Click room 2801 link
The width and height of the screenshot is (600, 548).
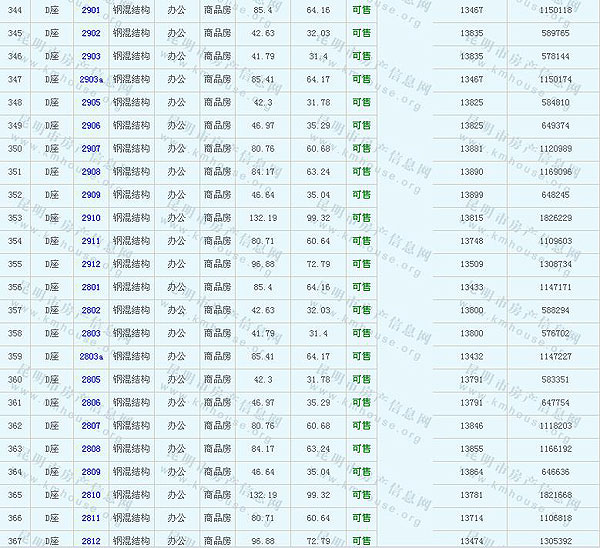coord(91,287)
